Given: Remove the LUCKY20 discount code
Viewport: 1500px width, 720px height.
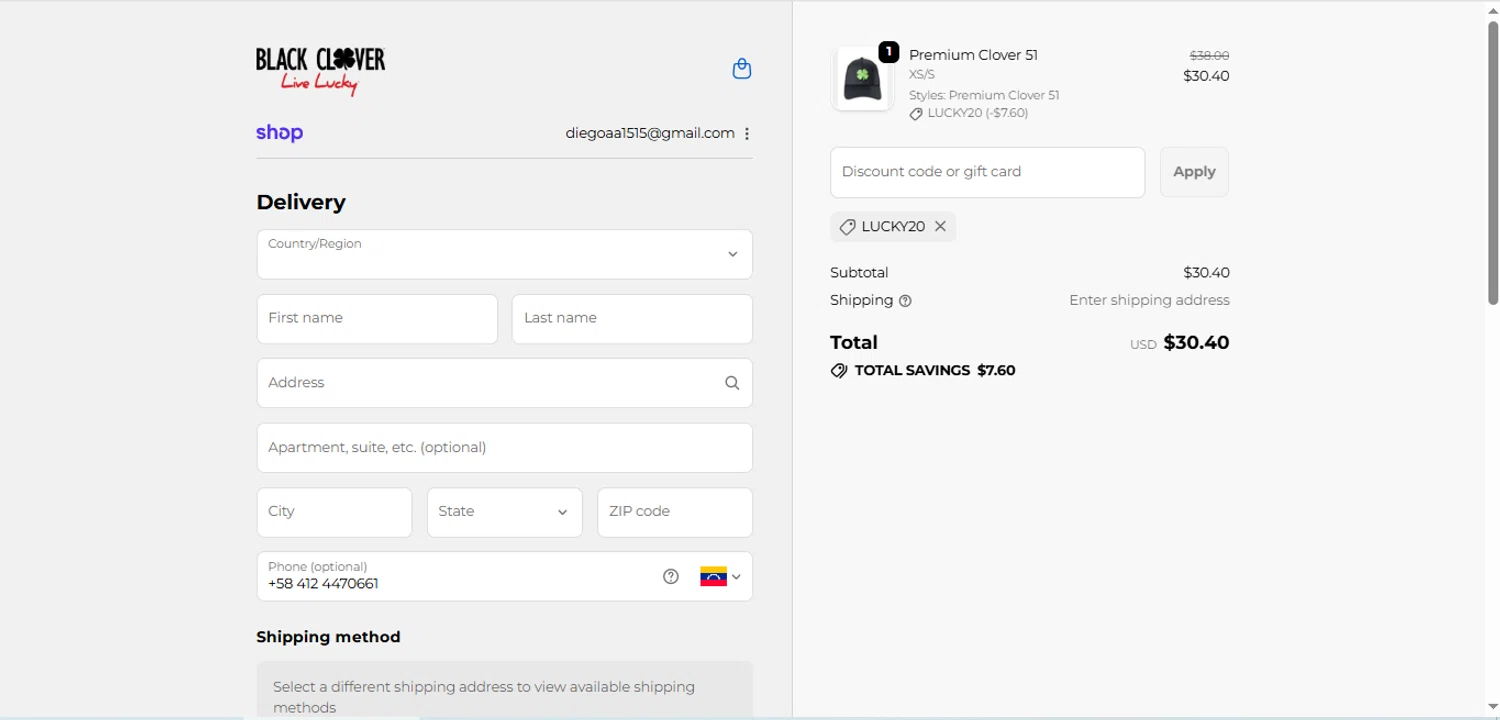Looking at the screenshot, I should (940, 227).
